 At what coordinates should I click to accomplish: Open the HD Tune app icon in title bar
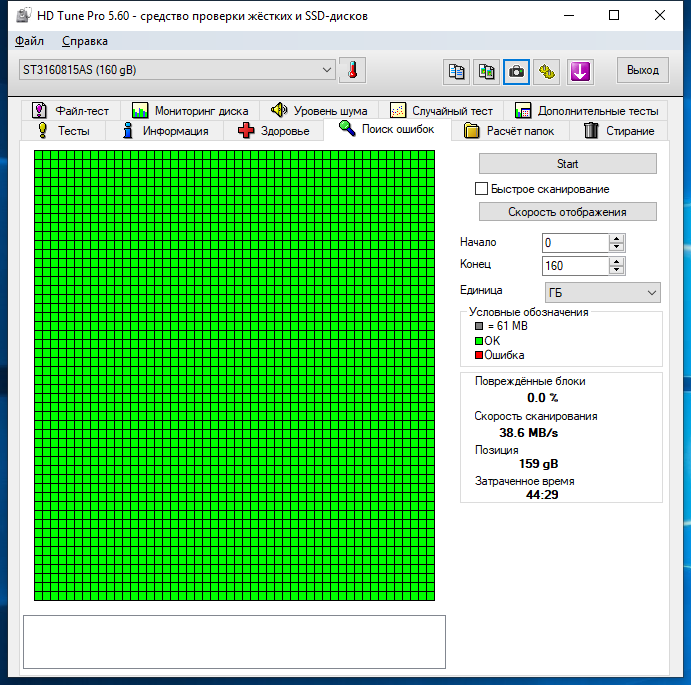[x=24, y=15]
